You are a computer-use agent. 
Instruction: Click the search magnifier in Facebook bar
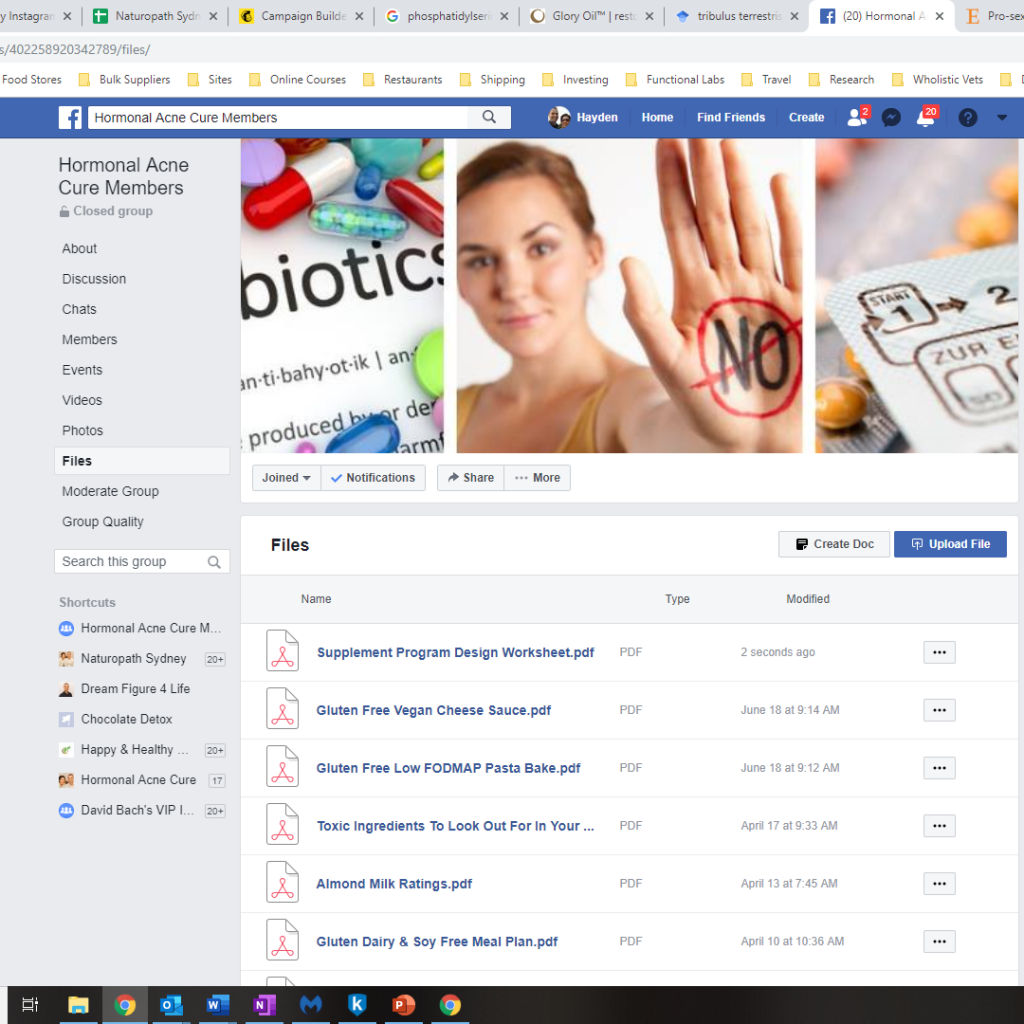click(489, 117)
